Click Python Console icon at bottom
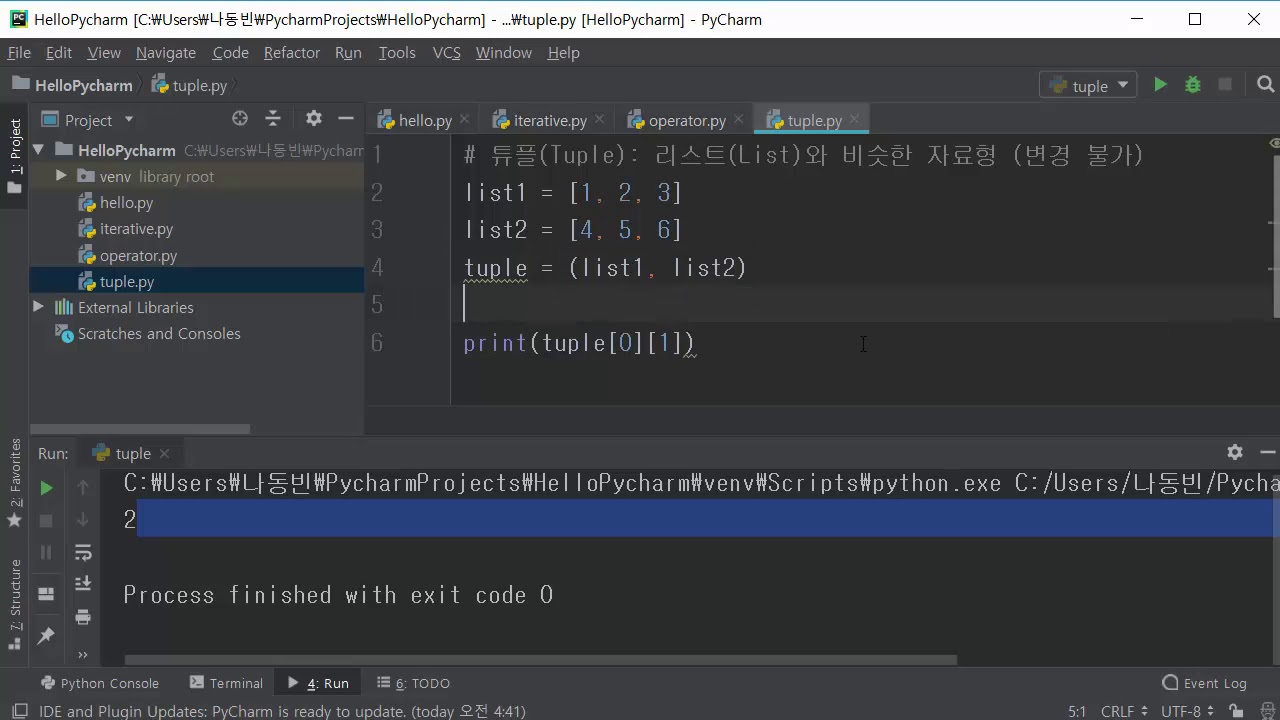1280x720 pixels. point(46,683)
